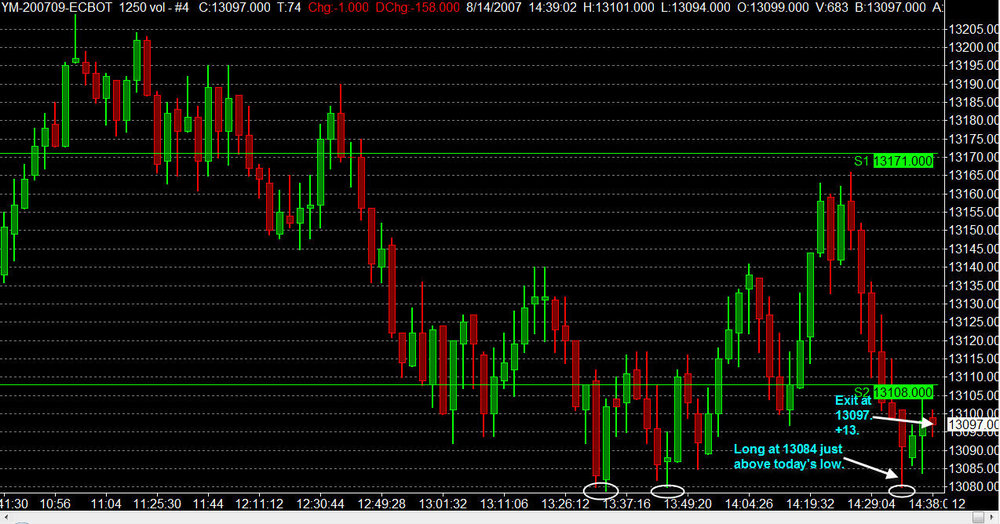
Task: Click the 13090.00 price axis label
Action: tap(973, 451)
